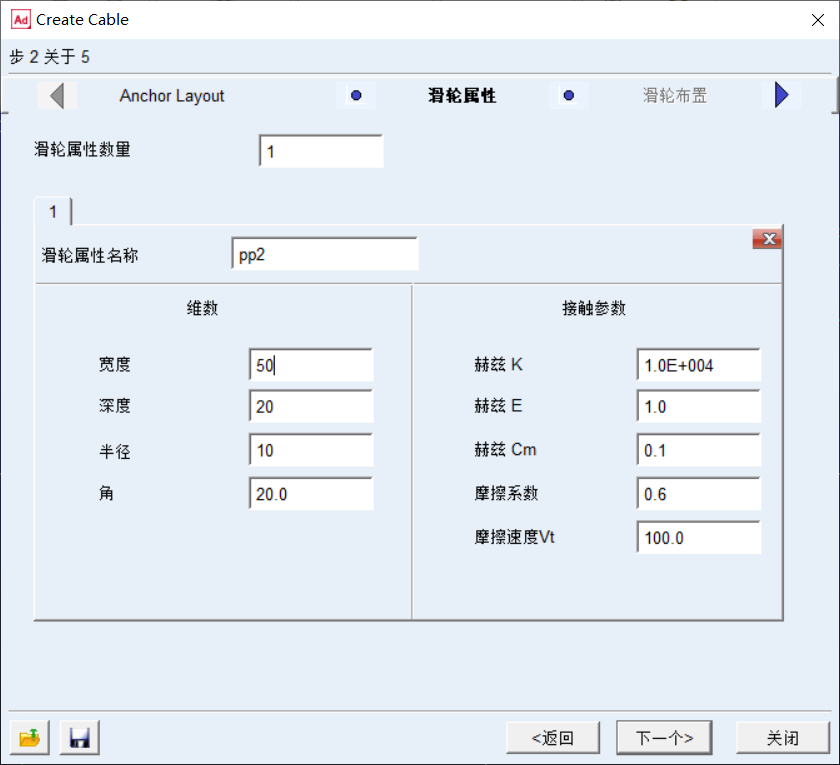The image size is (840, 765).
Task: Click the 滑轮属性数量 label
Action: (x=82, y=149)
